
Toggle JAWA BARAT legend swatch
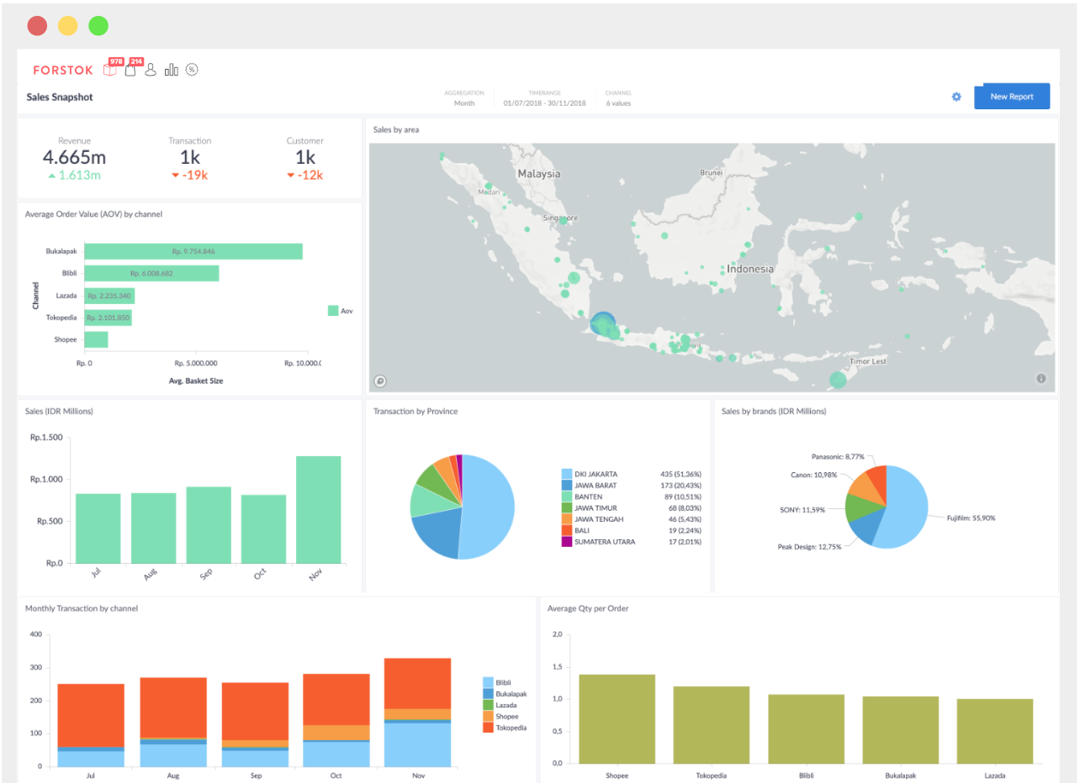pos(566,485)
